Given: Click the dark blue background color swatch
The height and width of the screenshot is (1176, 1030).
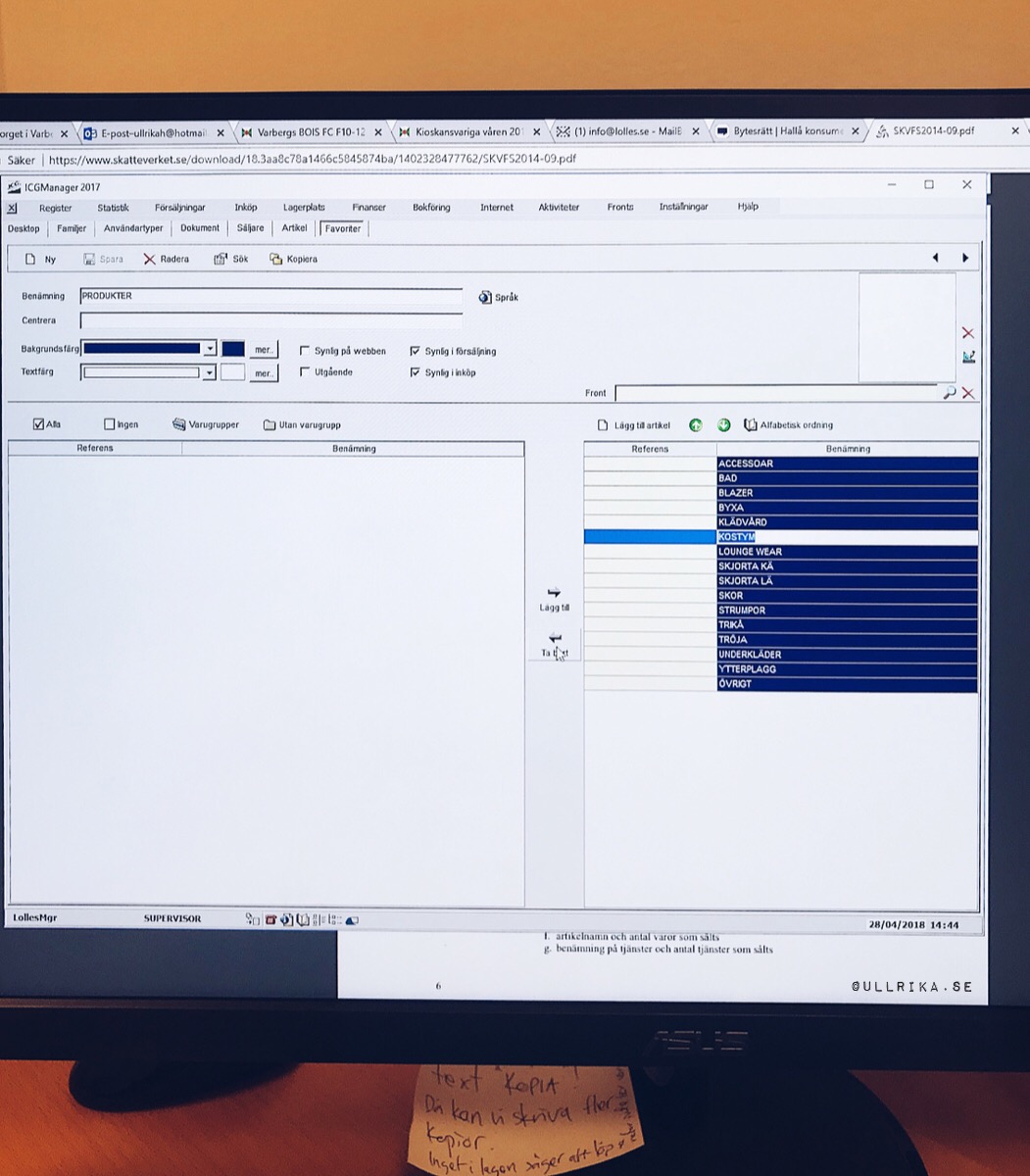Looking at the screenshot, I should 233,349.
